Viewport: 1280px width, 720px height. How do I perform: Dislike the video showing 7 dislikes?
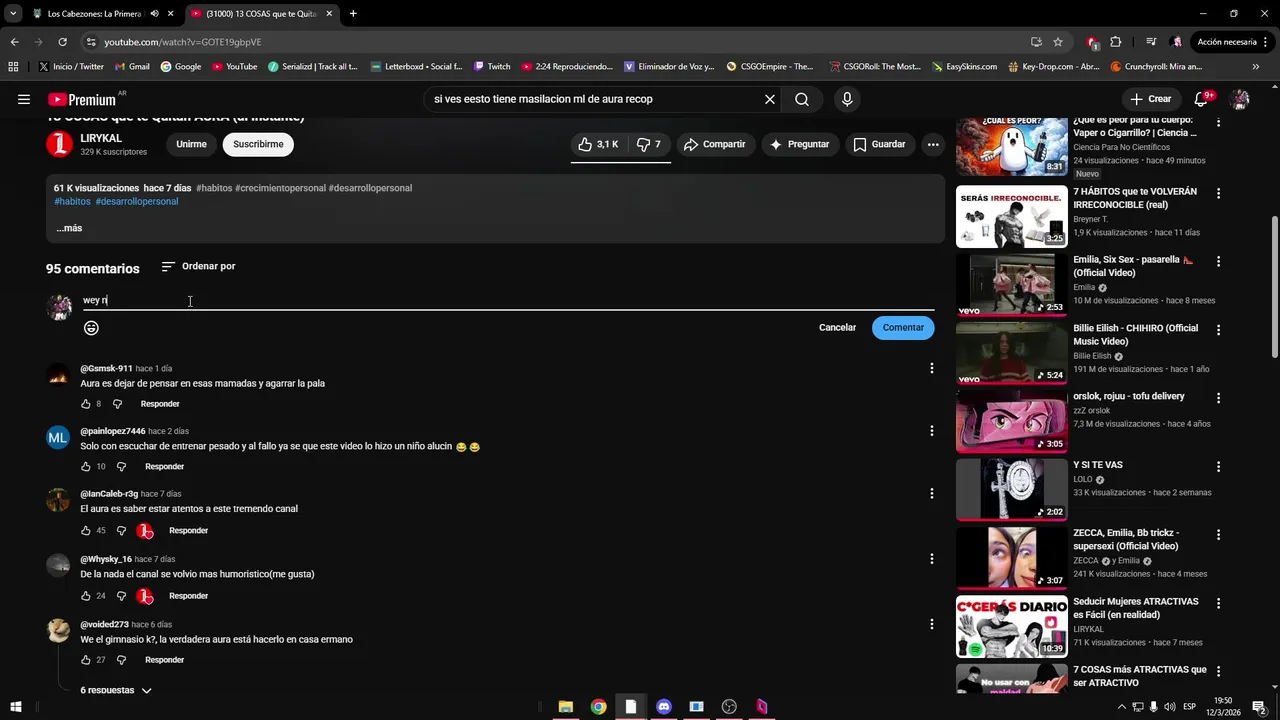pos(649,144)
